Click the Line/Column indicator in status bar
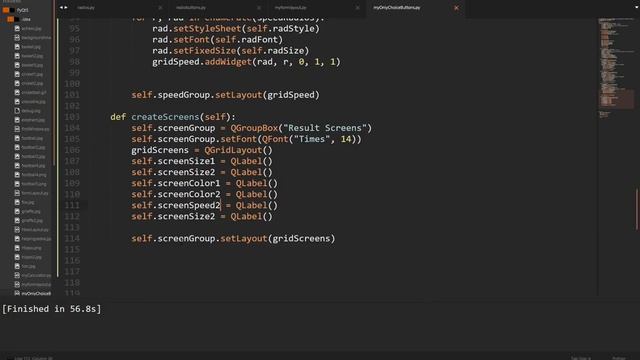The height and width of the screenshot is (360, 640). [33, 358]
